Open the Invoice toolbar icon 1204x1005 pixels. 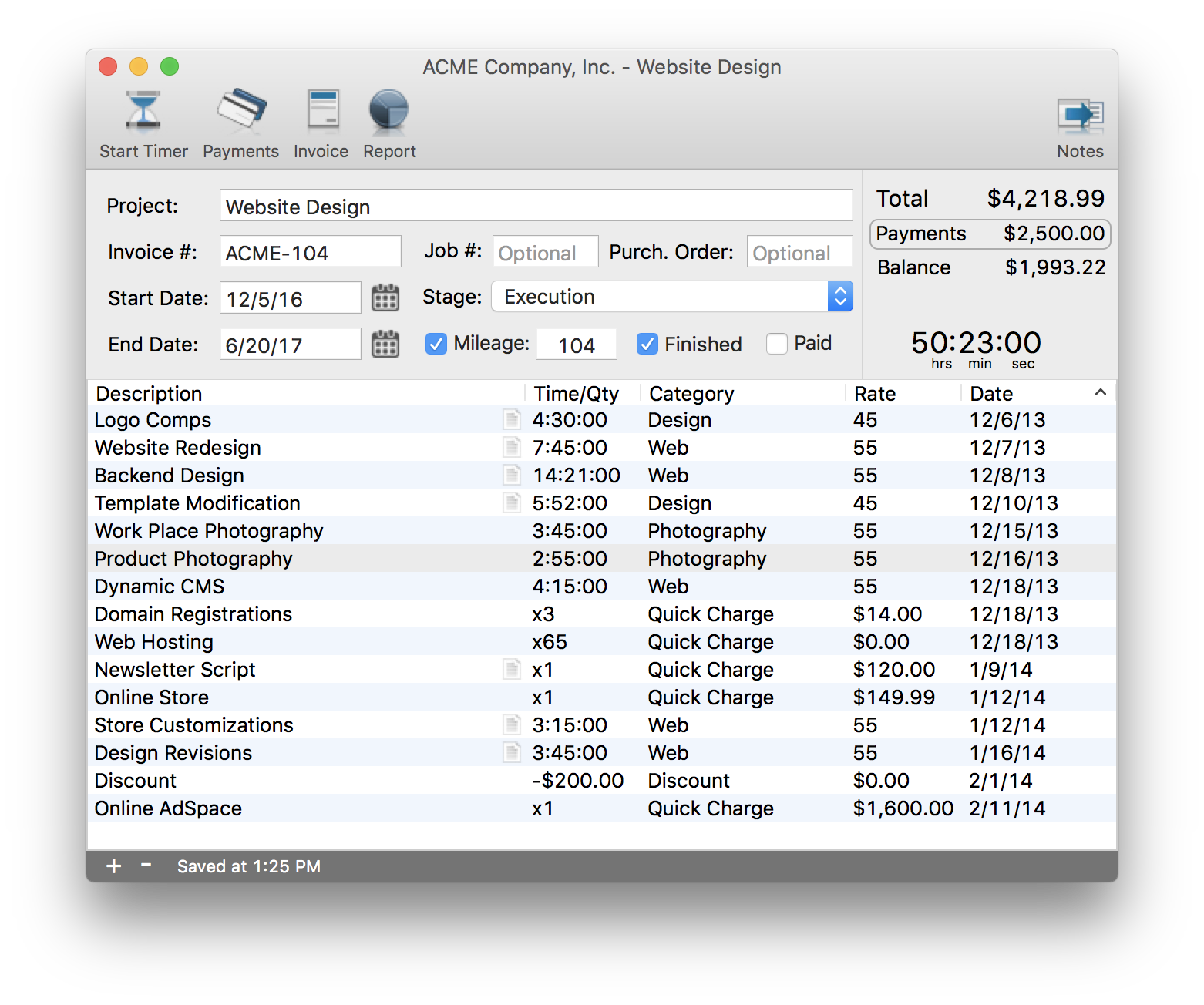pos(324,109)
